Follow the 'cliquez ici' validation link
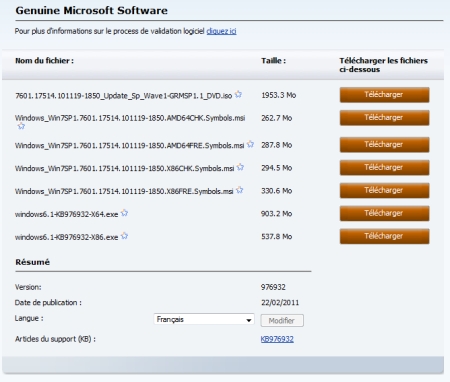450x382 pixels. [x=221, y=31]
